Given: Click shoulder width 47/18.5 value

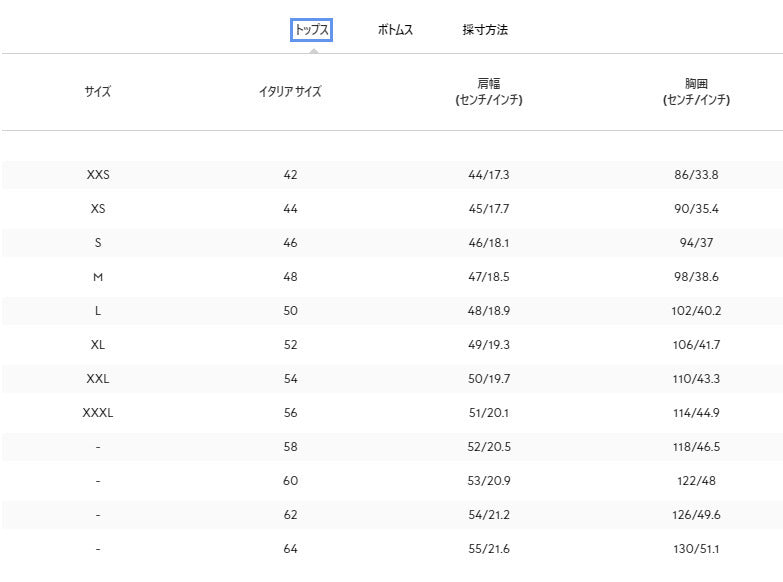Looking at the screenshot, I should pos(489,277).
